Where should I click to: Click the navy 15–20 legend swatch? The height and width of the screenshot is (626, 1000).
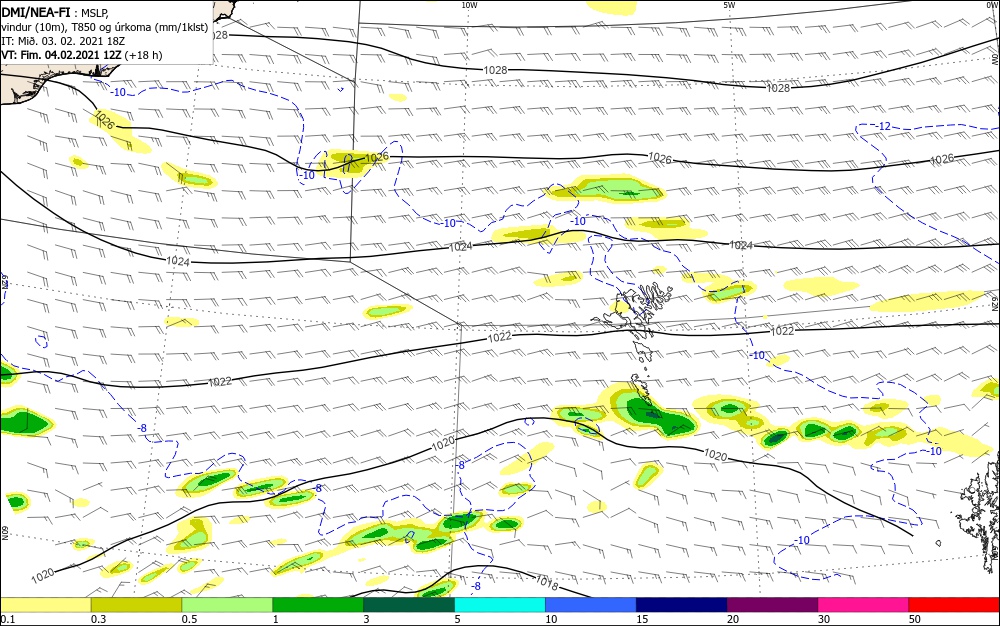click(x=682, y=605)
